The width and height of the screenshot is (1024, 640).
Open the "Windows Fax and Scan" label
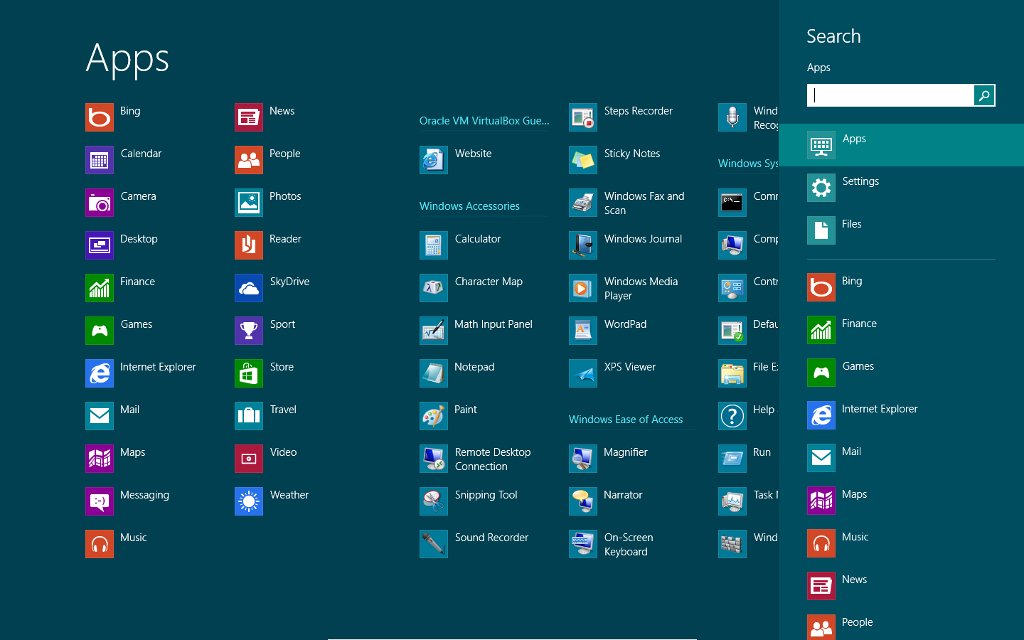(644, 203)
